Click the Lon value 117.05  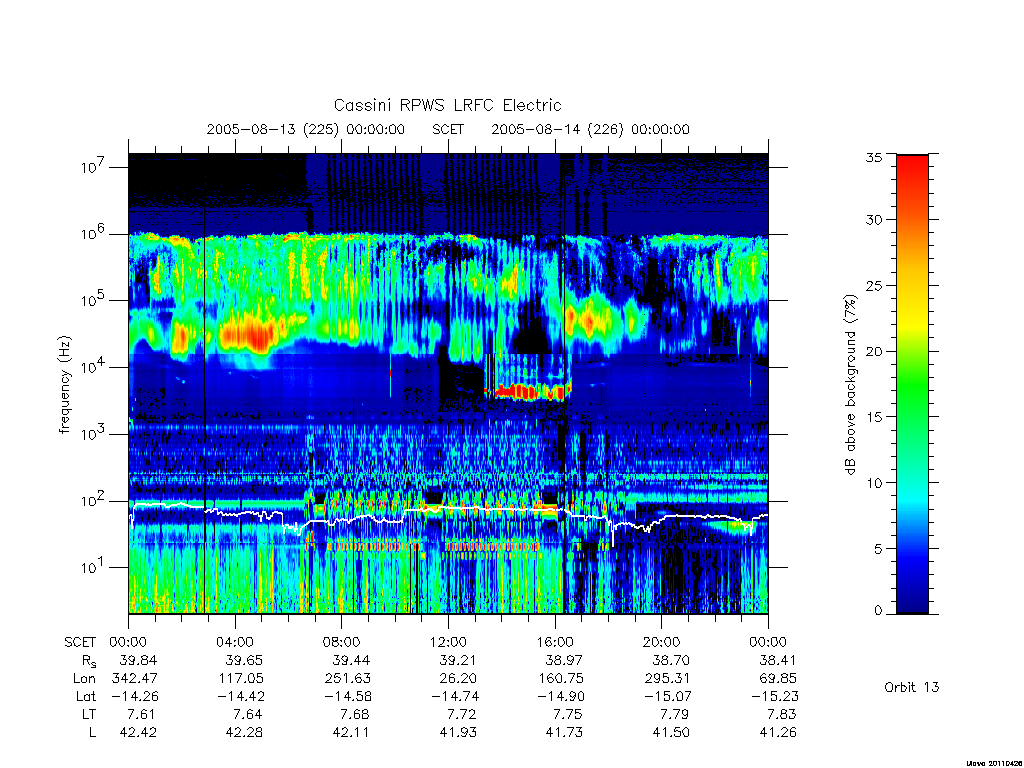pos(240,679)
